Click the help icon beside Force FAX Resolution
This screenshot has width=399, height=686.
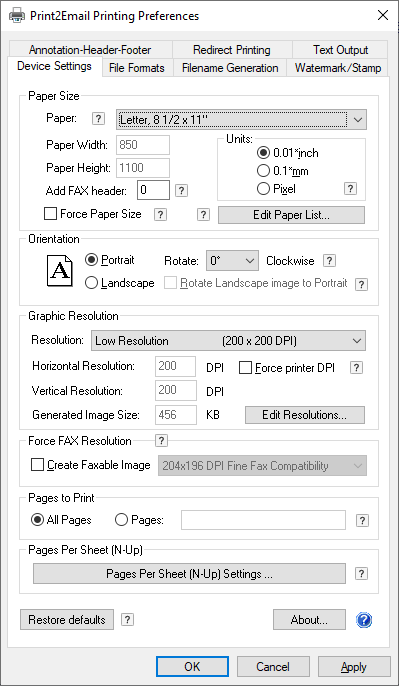(x=161, y=441)
